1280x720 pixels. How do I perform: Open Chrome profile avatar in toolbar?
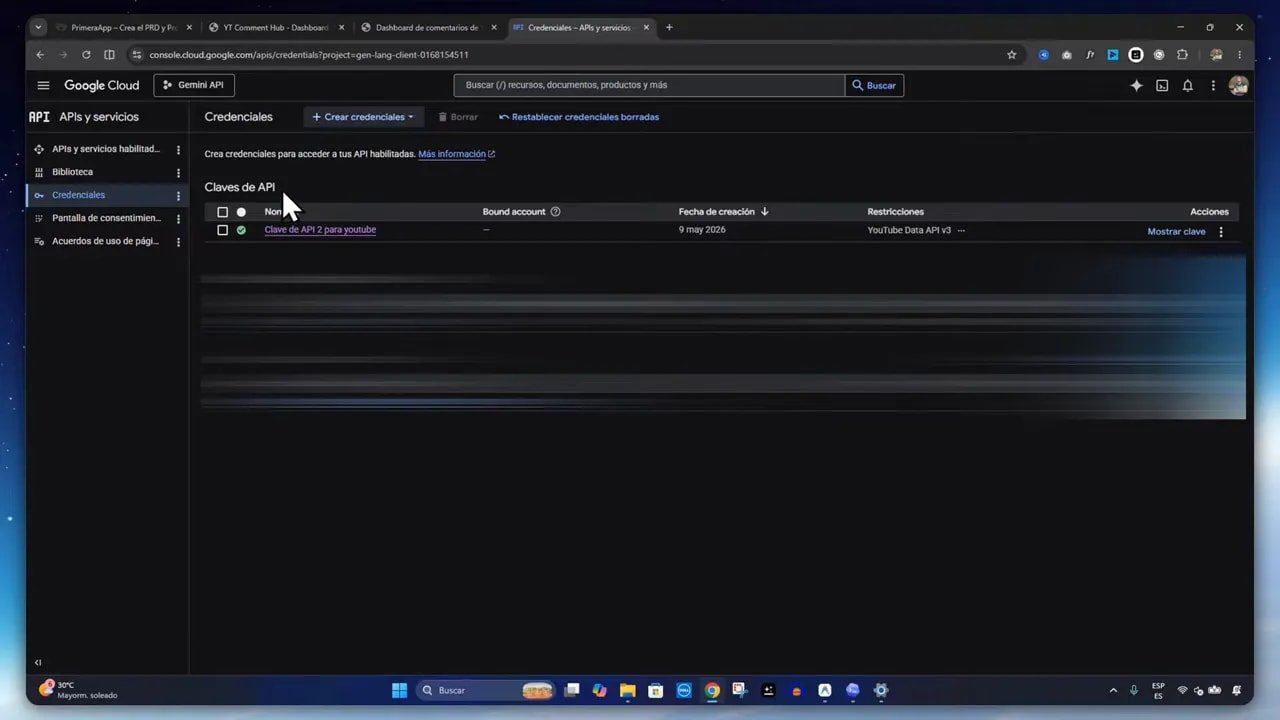1216,55
